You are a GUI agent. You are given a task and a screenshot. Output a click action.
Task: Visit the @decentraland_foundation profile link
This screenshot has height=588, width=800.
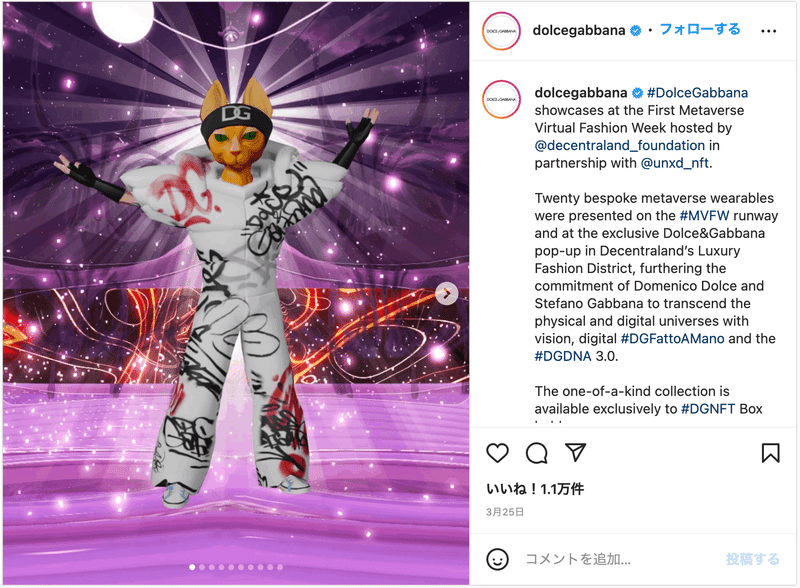point(619,145)
